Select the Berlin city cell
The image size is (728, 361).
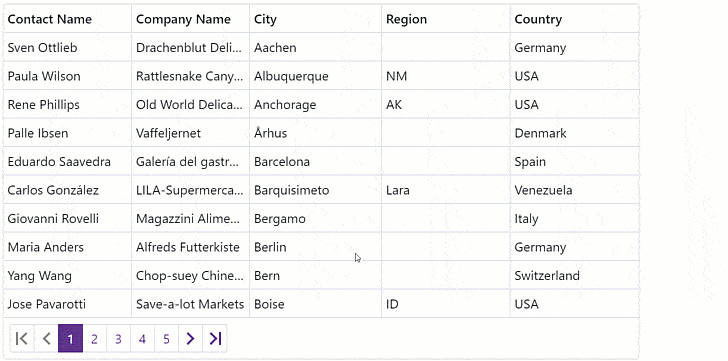[315, 247]
